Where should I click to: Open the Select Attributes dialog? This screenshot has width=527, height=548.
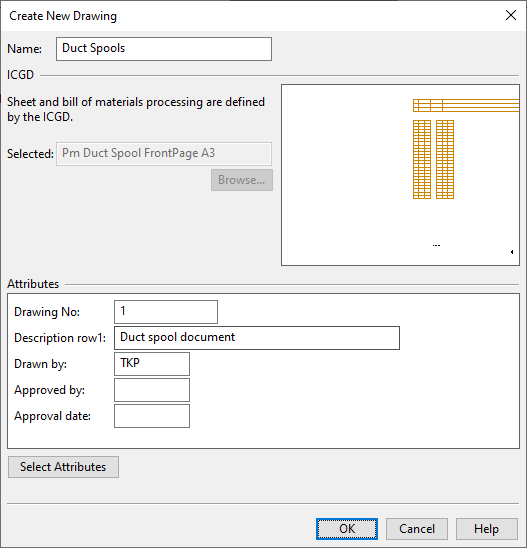pyautogui.click(x=63, y=467)
